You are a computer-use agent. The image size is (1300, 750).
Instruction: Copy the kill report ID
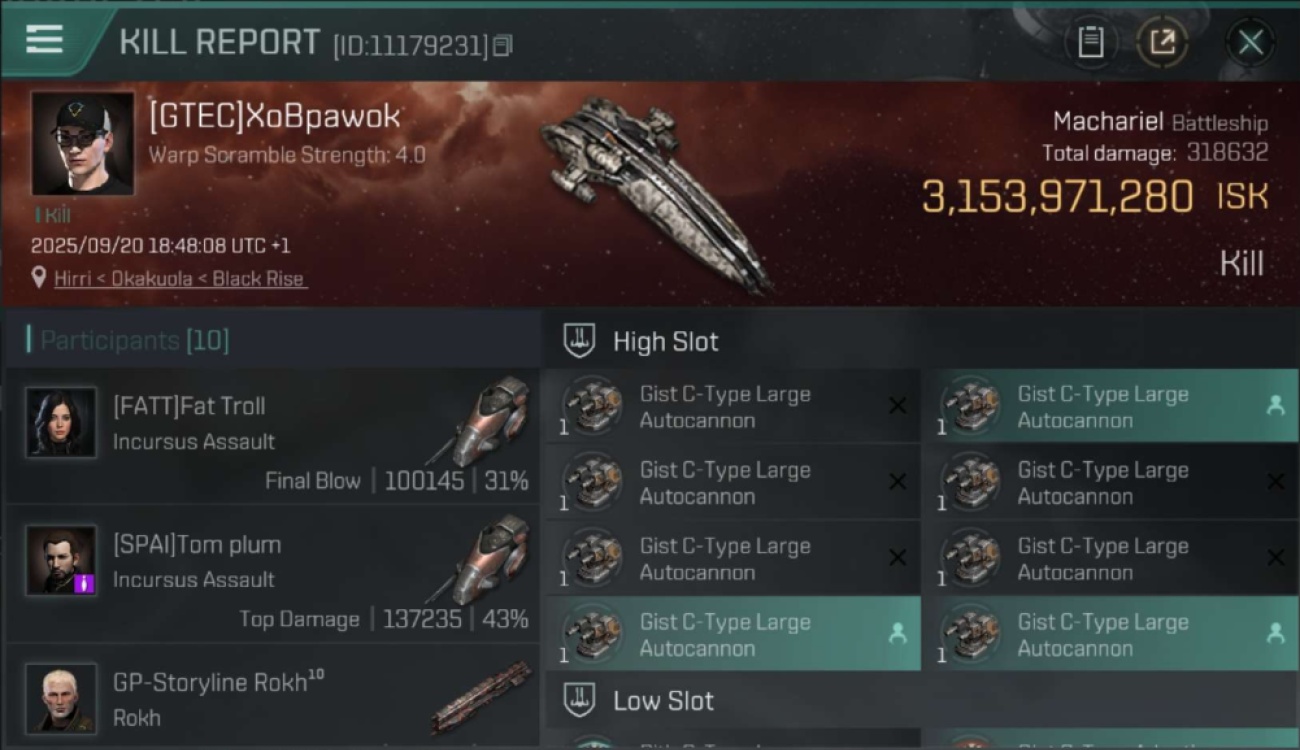pyautogui.click(x=502, y=45)
